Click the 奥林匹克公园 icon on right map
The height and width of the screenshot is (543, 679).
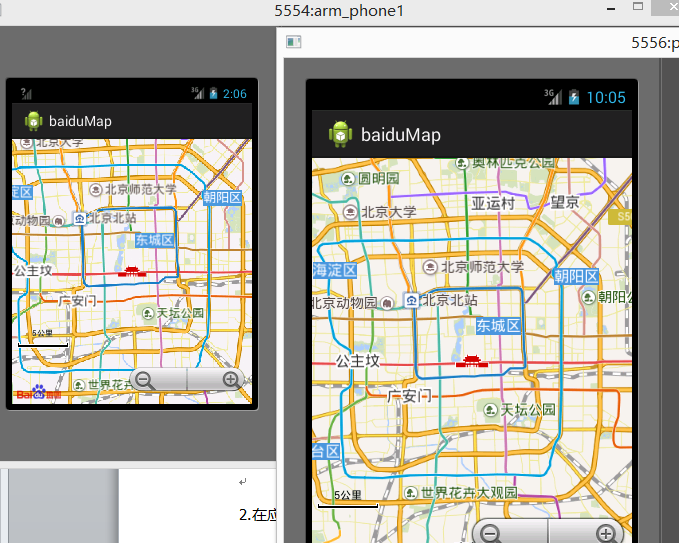pos(462,164)
